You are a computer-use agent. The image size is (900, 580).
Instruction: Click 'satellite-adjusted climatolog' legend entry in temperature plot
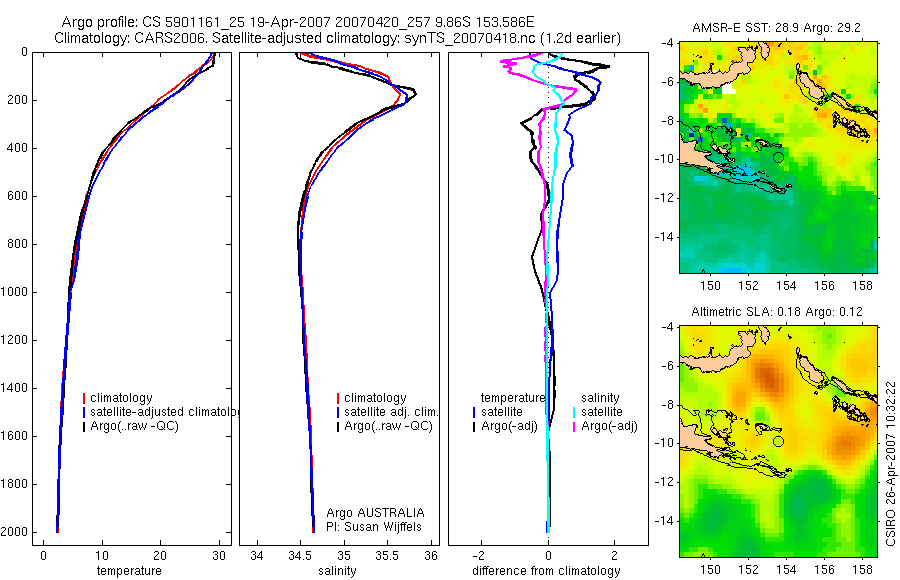pyautogui.click(x=164, y=412)
